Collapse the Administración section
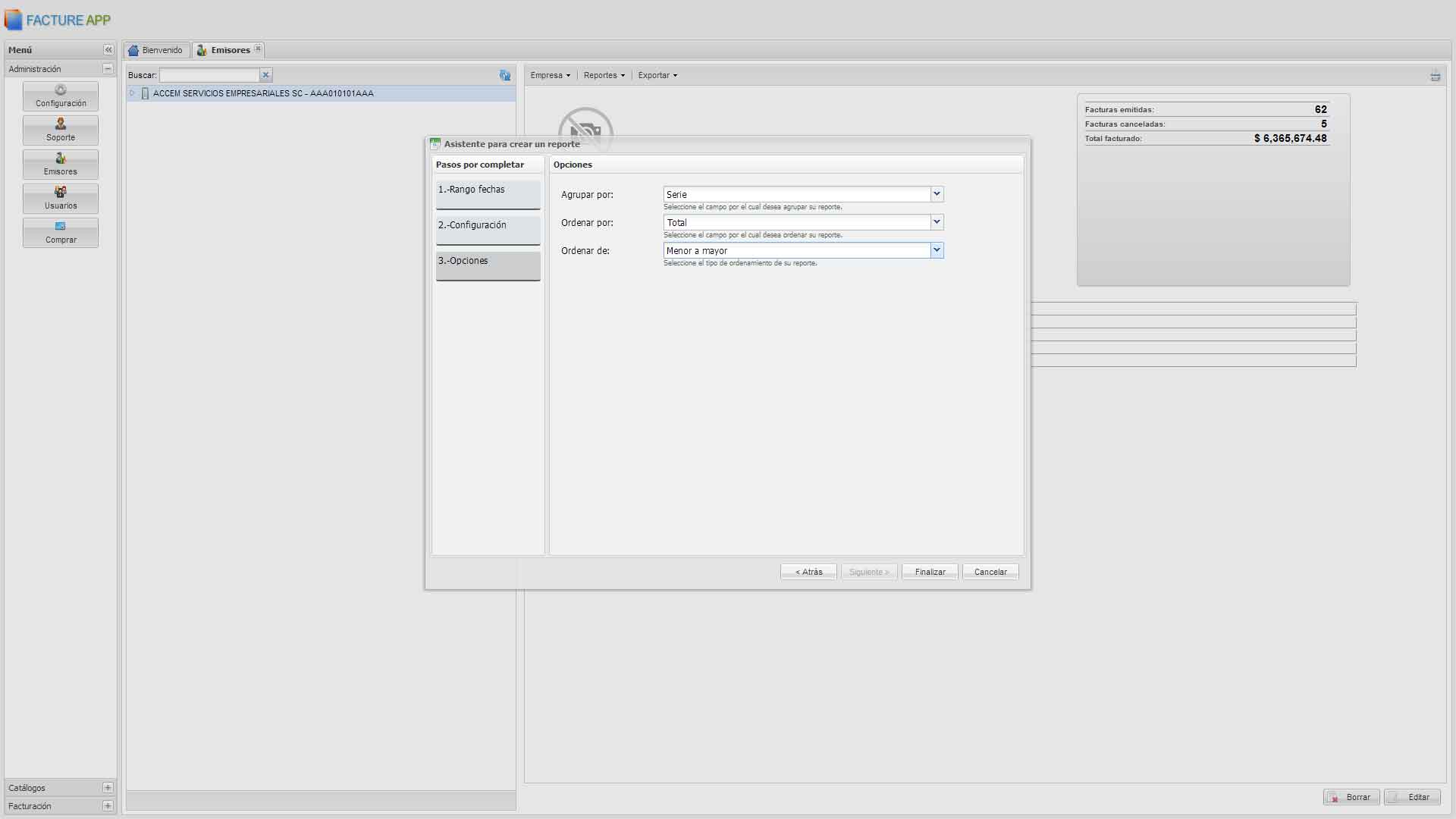Image resolution: width=1456 pixels, height=819 pixels. click(x=108, y=69)
